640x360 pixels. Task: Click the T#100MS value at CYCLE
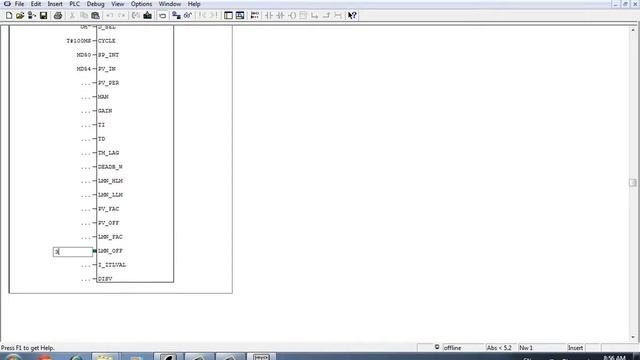click(79, 41)
